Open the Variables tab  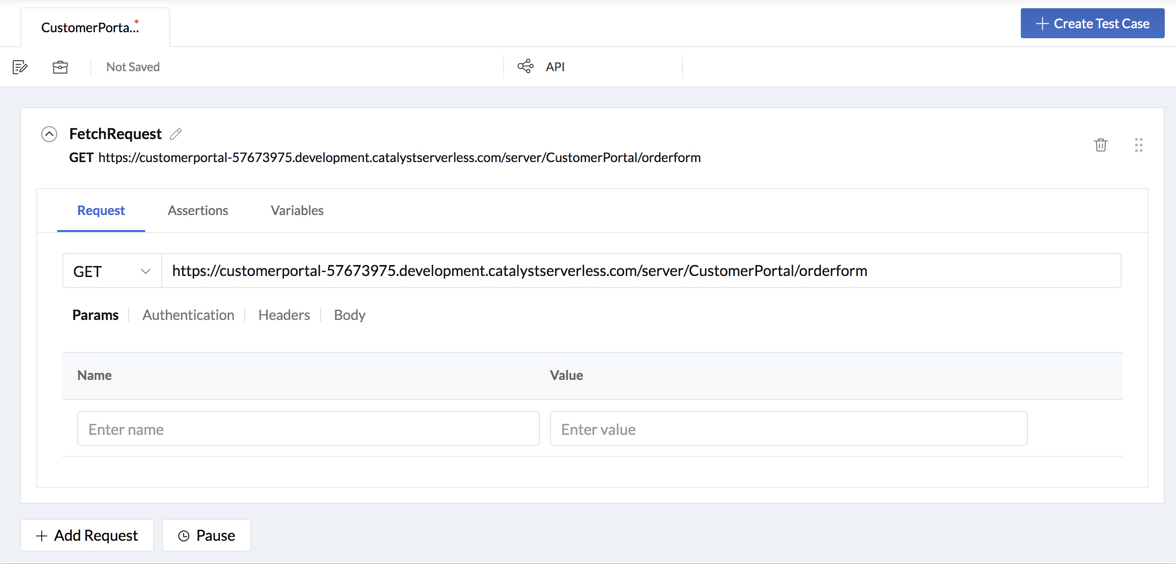pyautogui.click(x=297, y=211)
